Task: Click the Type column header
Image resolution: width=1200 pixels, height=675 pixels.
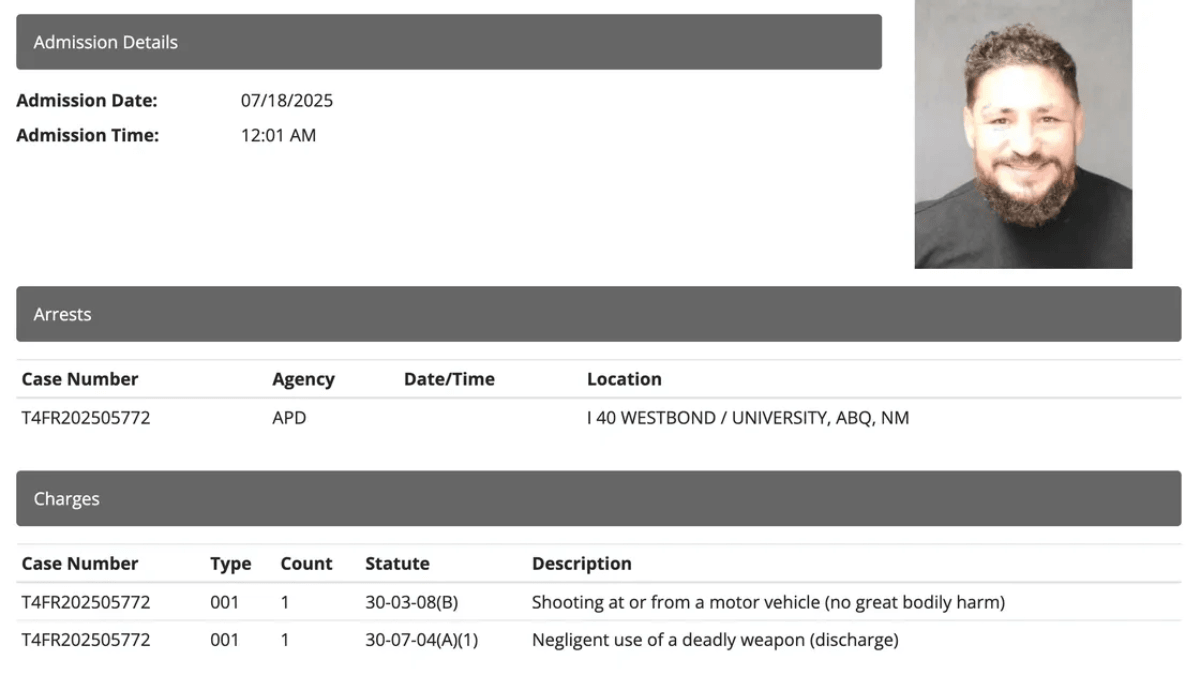Action: (x=230, y=564)
